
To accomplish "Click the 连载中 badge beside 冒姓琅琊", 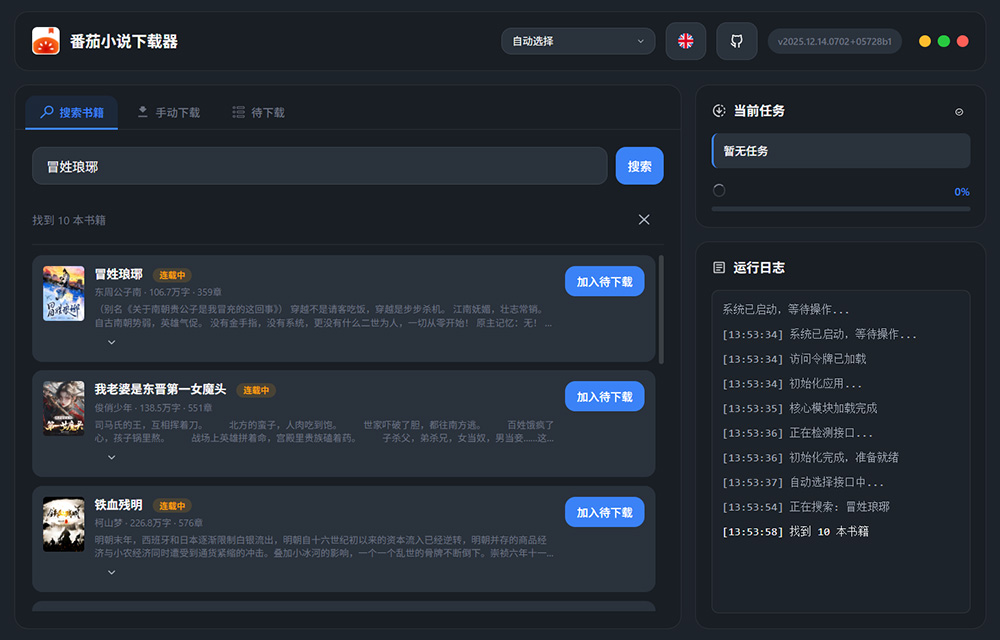I will coord(172,275).
